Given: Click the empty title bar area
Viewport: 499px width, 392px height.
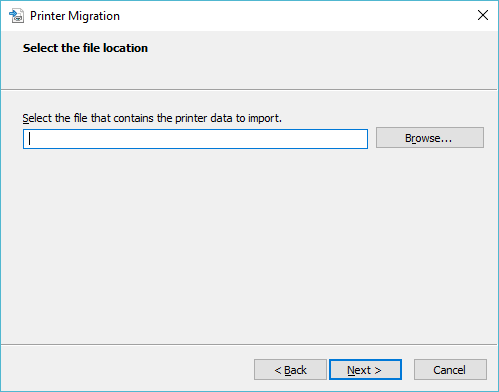Looking at the screenshot, I should (293, 16).
